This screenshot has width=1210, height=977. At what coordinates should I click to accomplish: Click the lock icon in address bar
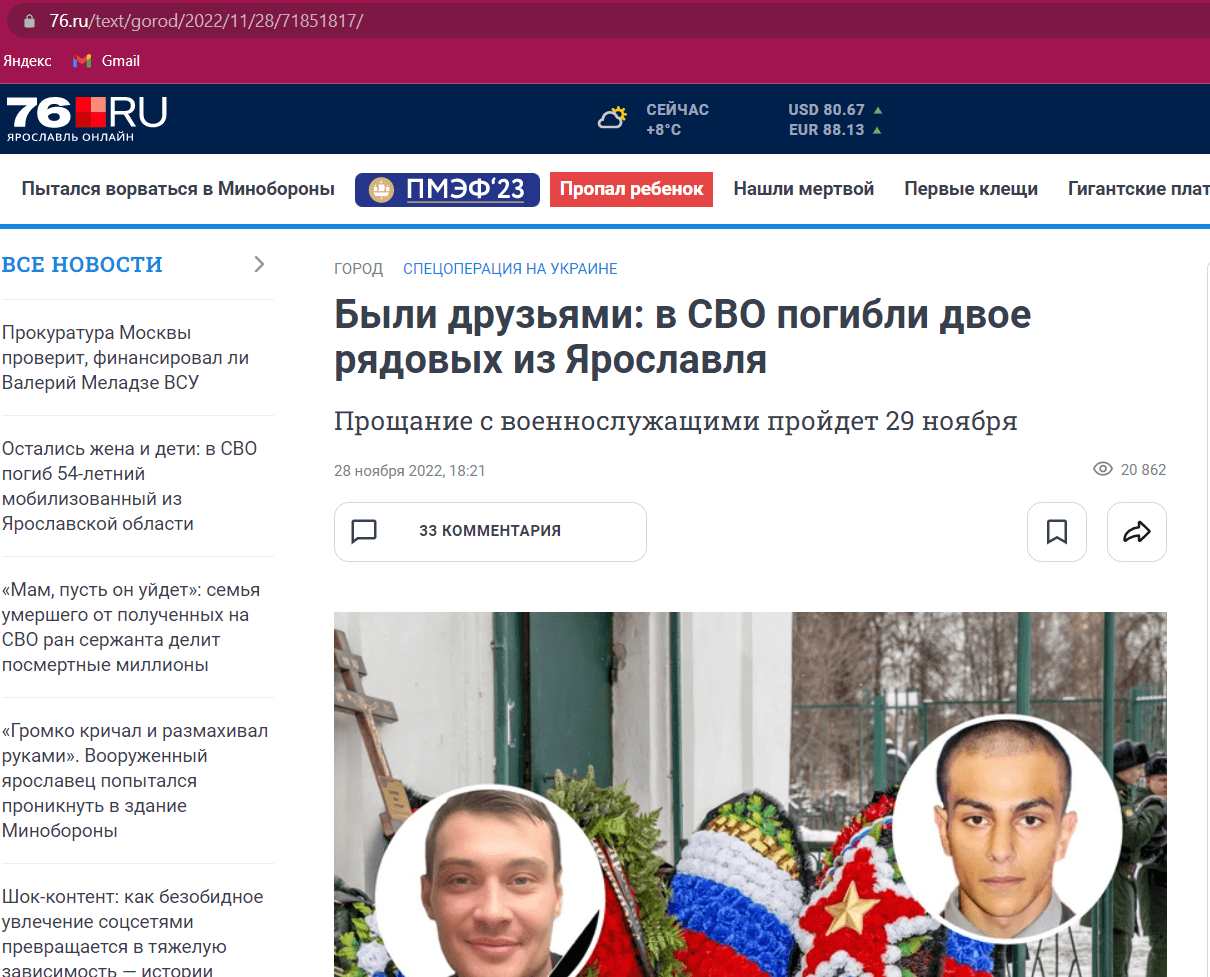(x=30, y=20)
